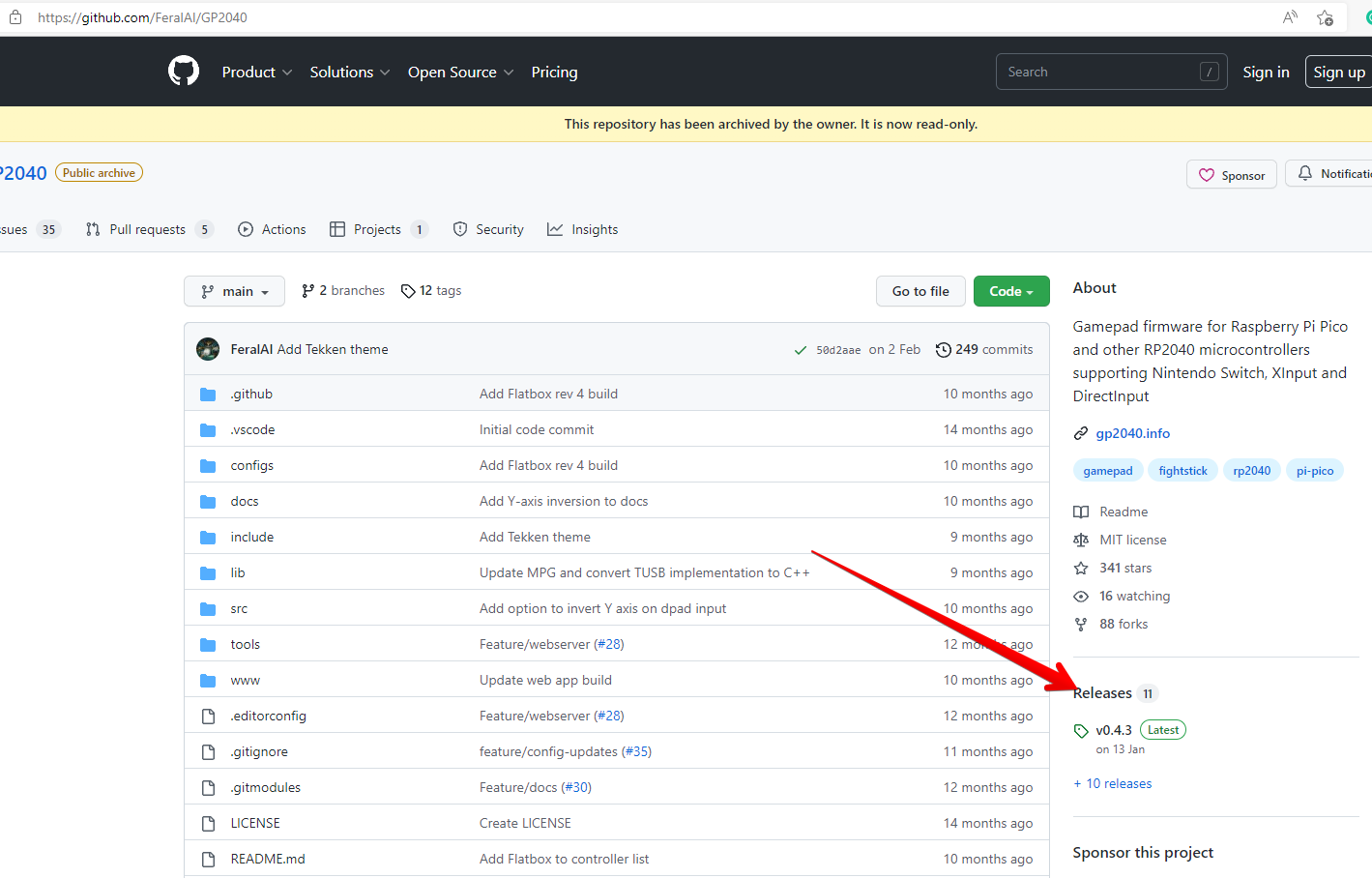Switch to the Security tab
Screen dimensions: 1372x878
point(488,229)
